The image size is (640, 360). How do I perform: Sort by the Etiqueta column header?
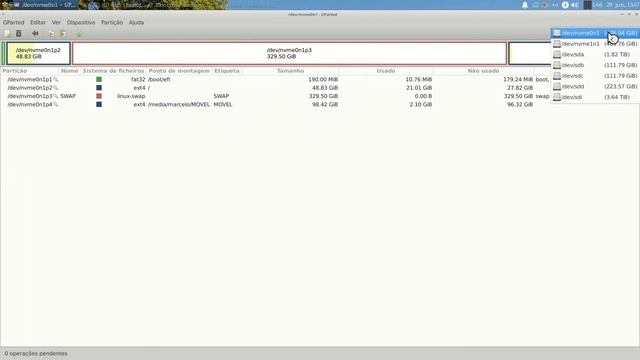(x=227, y=71)
